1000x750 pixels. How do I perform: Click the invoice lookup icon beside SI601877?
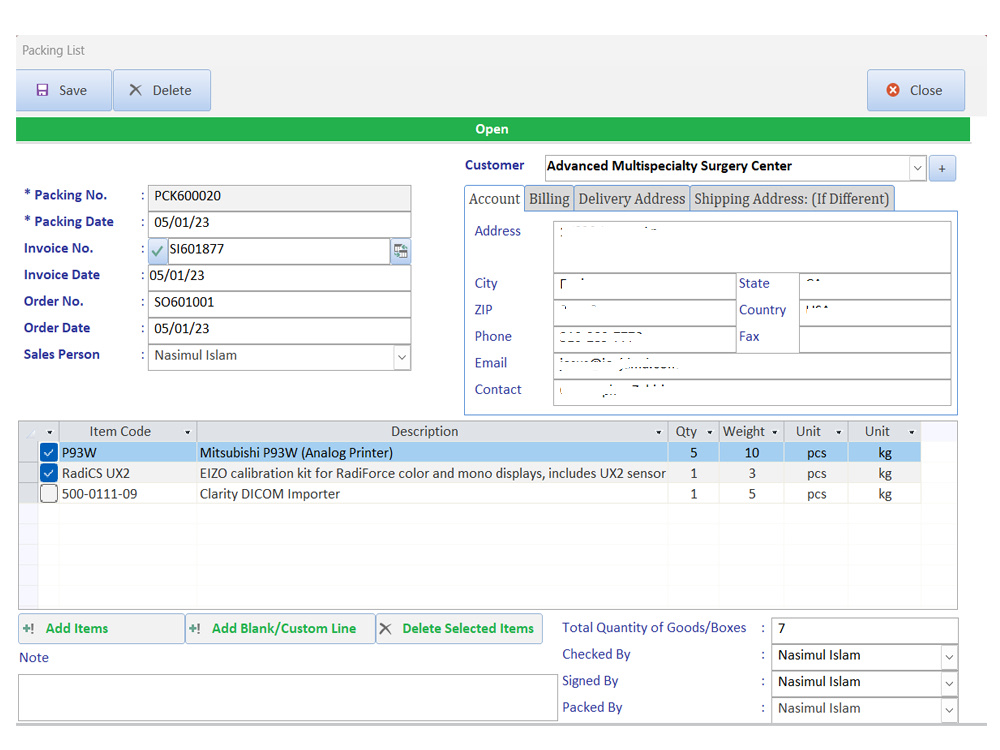click(401, 251)
